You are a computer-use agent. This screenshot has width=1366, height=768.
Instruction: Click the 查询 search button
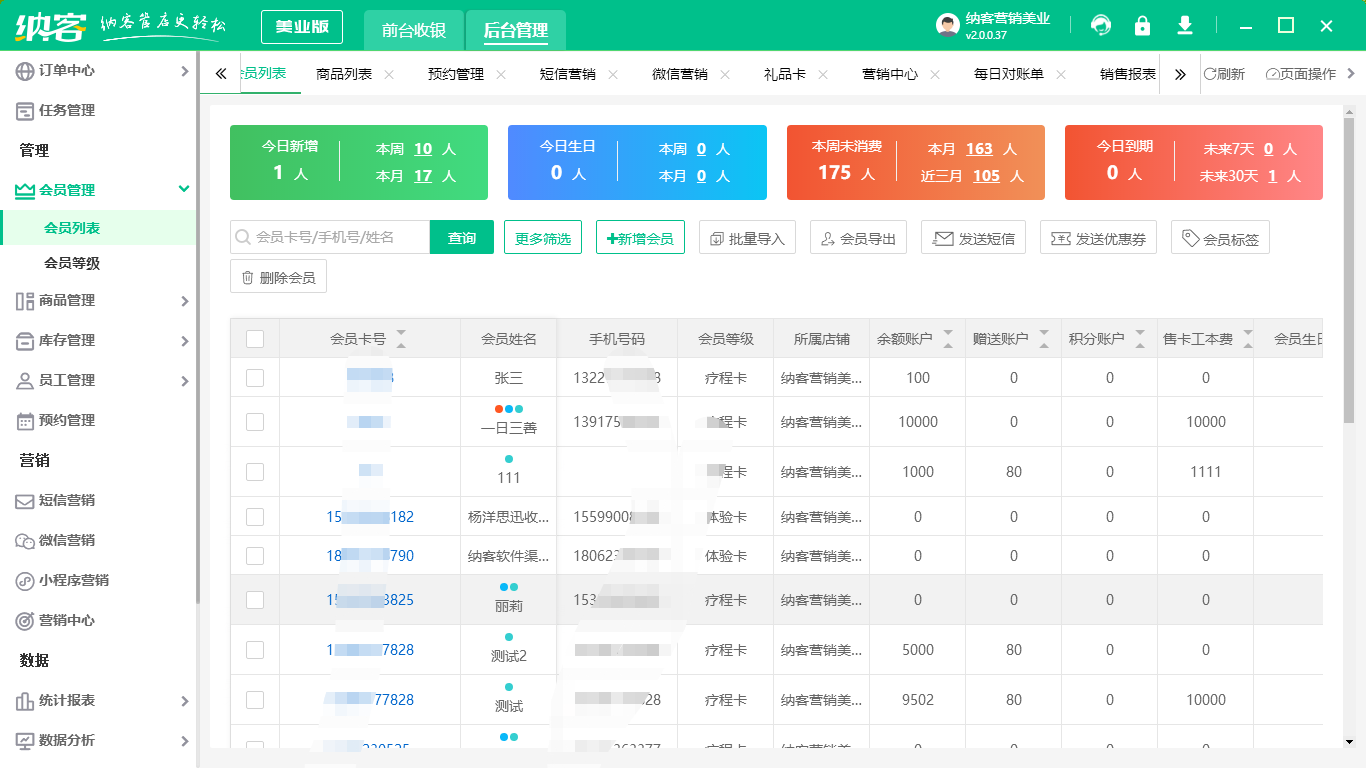pos(461,237)
